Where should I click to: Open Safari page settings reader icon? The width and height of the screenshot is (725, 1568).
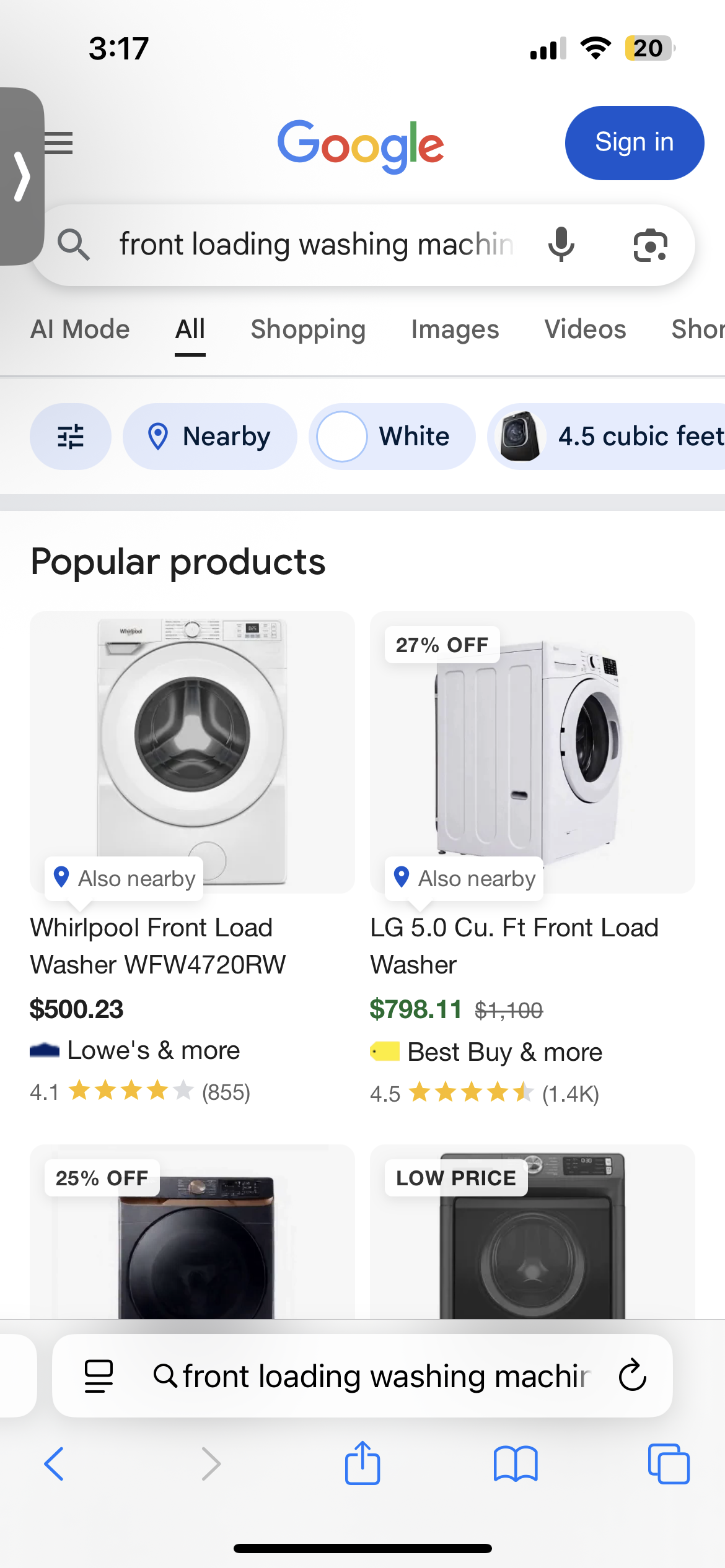[99, 1375]
